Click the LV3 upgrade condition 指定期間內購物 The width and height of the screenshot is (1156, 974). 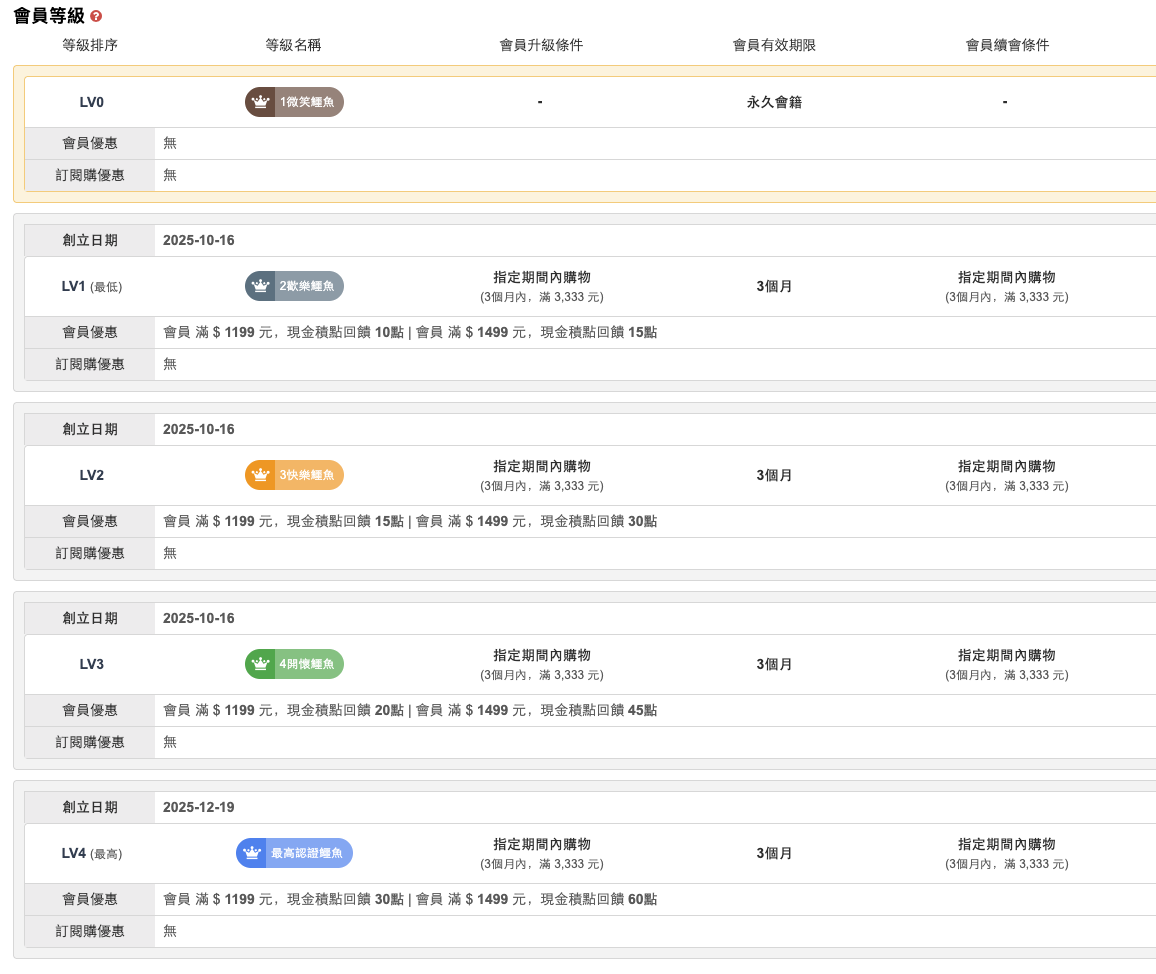click(x=541, y=655)
